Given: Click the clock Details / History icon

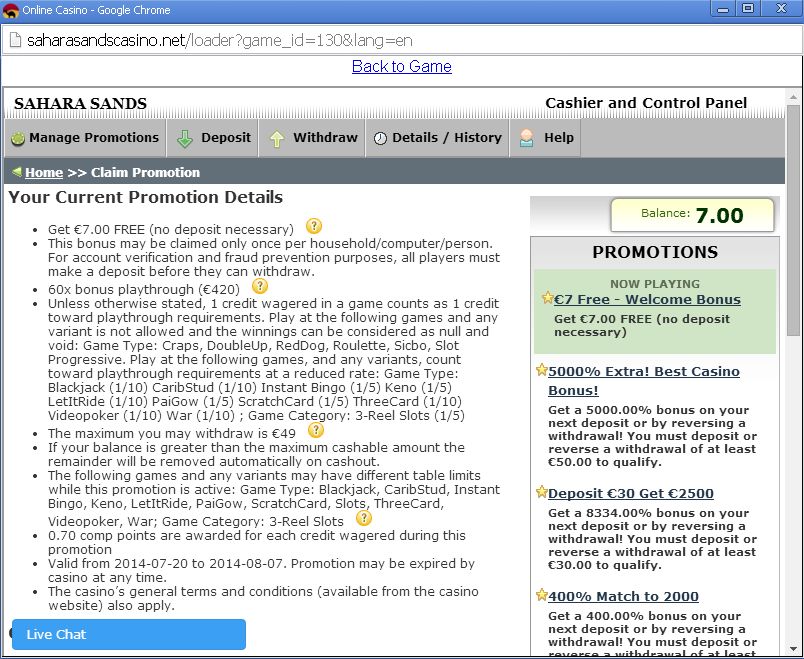Looking at the screenshot, I should (x=380, y=138).
